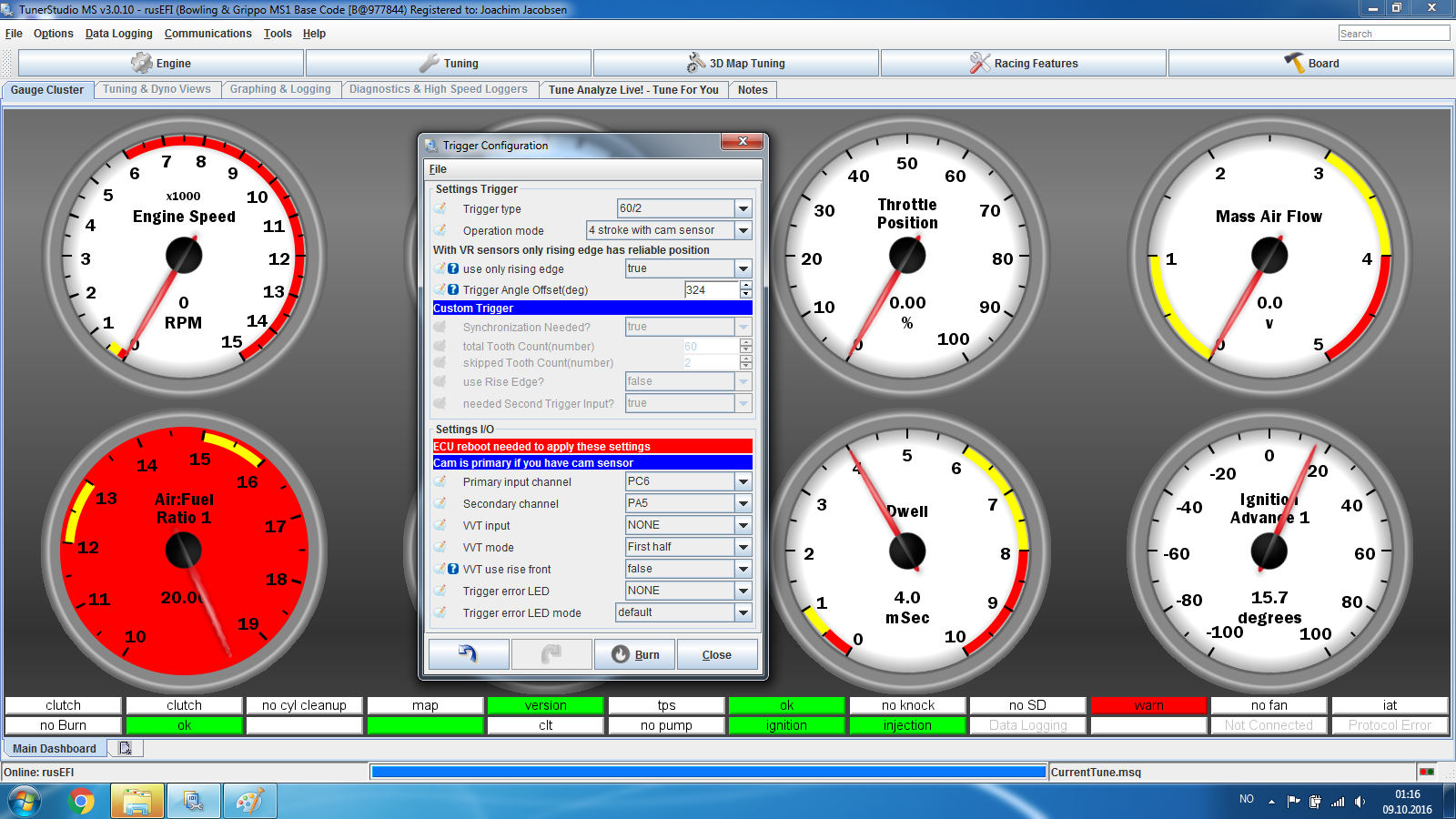This screenshot has height=819, width=1456.
Task: Open the Windows Start menu
Action: click(x=25, y=802)
